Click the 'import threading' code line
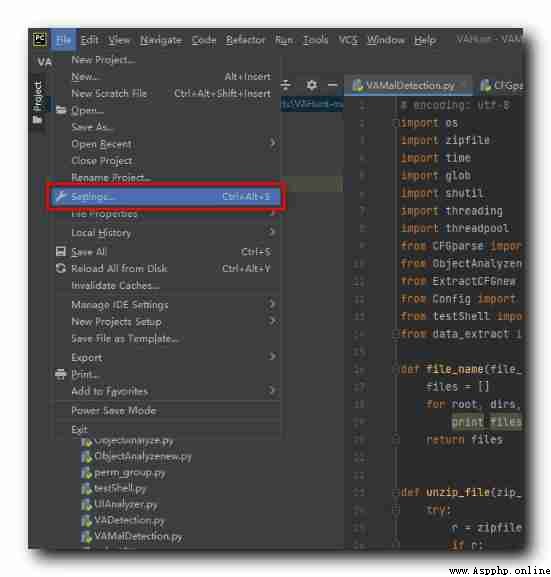 pos(452,211)
